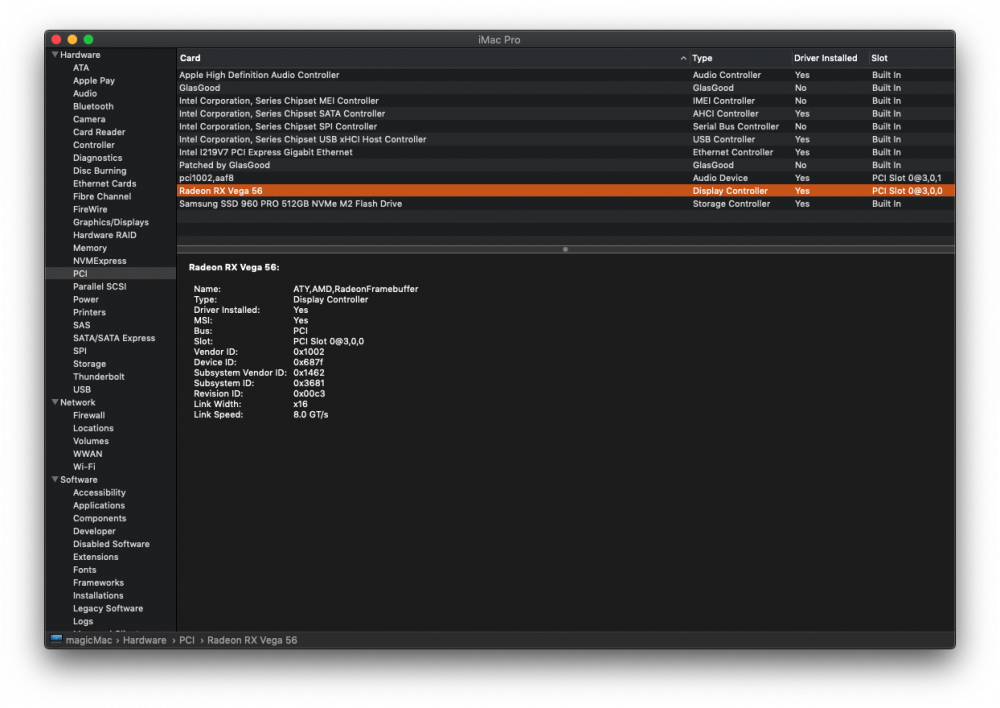Screen dimensions: 1000x708
Task: Open Storage in the sidebar
Action: tap(89, 364)
